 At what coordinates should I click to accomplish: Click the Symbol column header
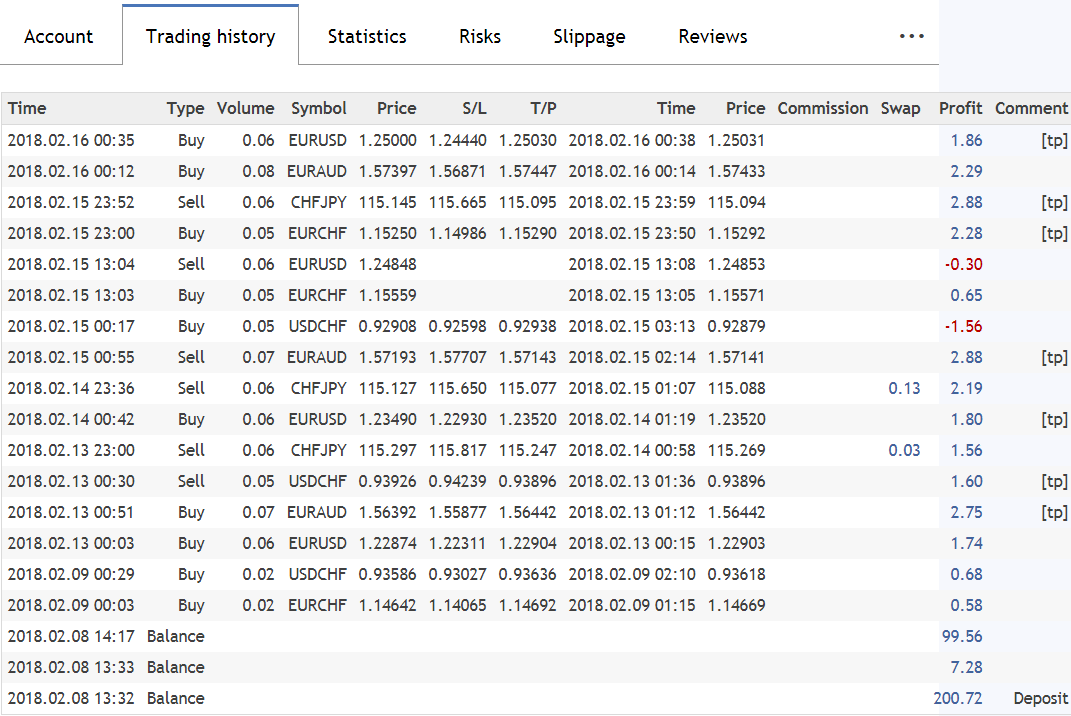319,109
